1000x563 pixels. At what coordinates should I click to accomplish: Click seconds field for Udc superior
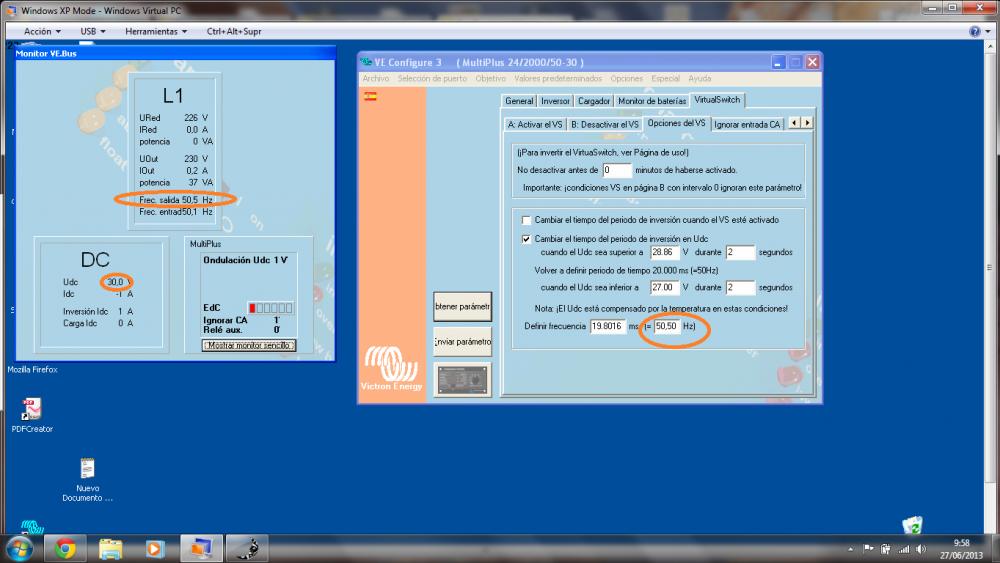740,252
